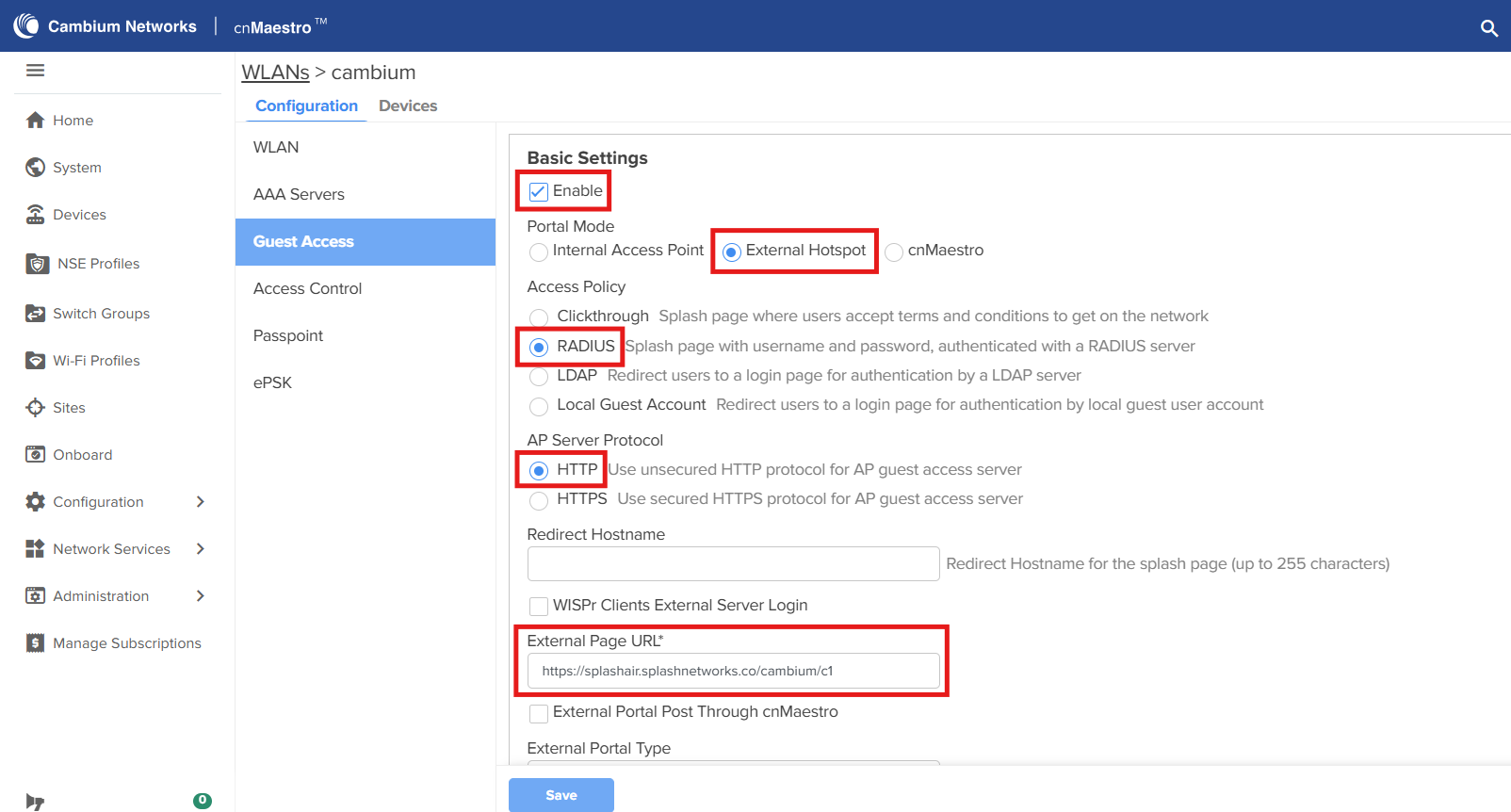Check External Portal Post Through cnMaestro
The image size is (1511, 812).
539,713
